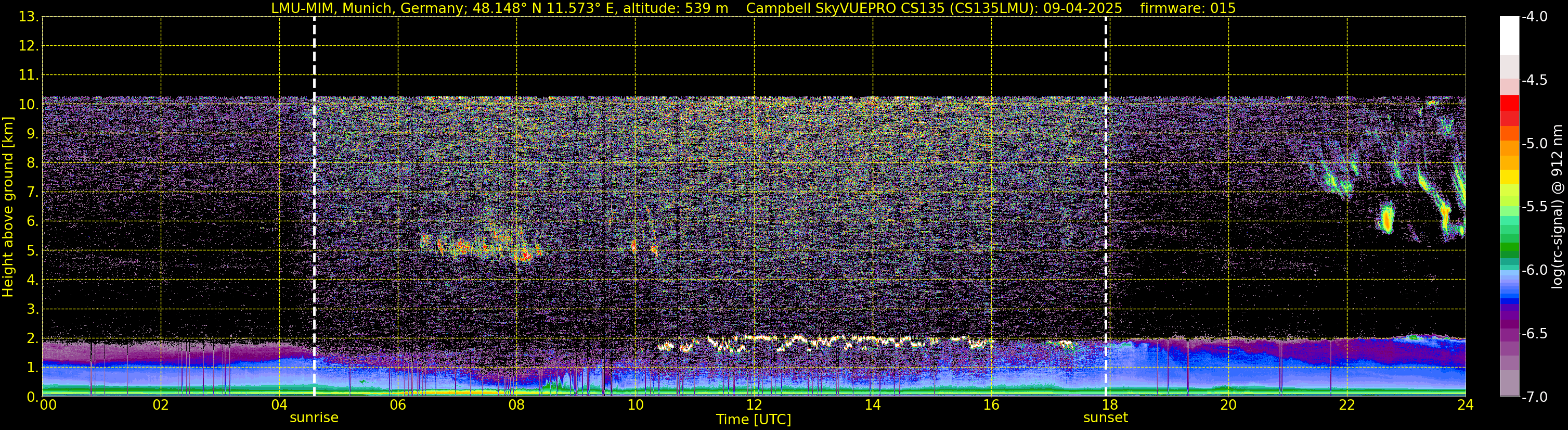Viewport: 1568px width, 430px height.
Task: Click the time axis tick "06"
Action: (398, 405)
